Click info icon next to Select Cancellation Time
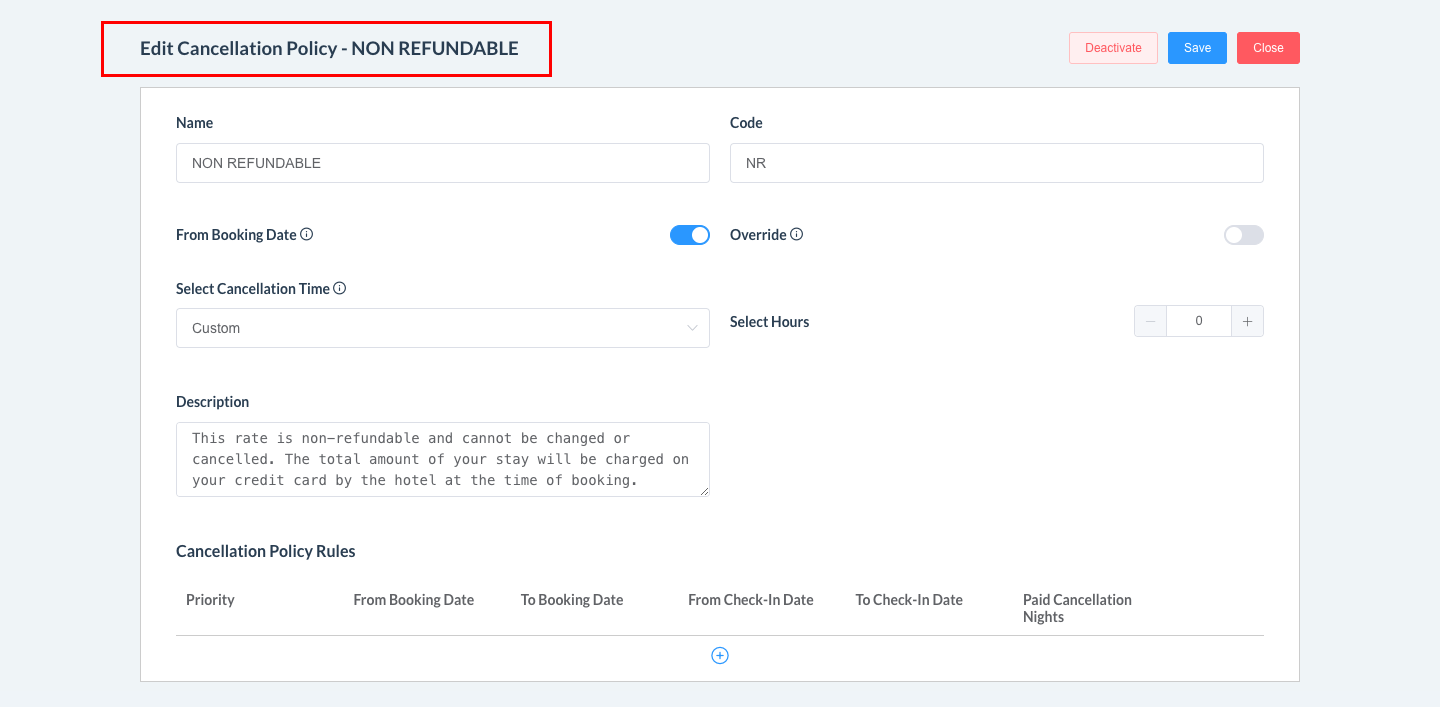1440x707 pixels. [x=340, y=289]
